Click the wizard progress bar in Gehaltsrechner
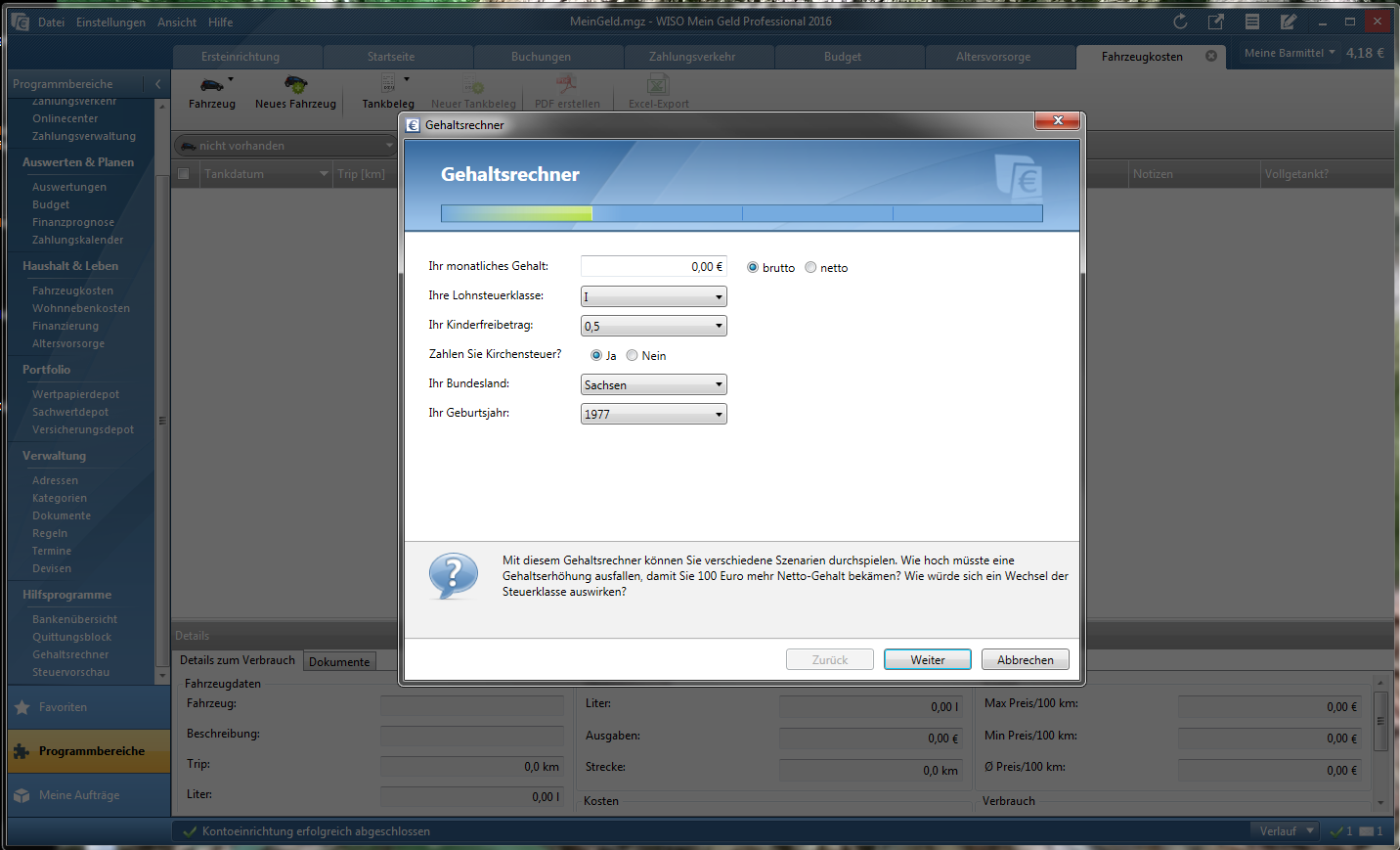Viewport: 1400px width, 850px height. 741,213
